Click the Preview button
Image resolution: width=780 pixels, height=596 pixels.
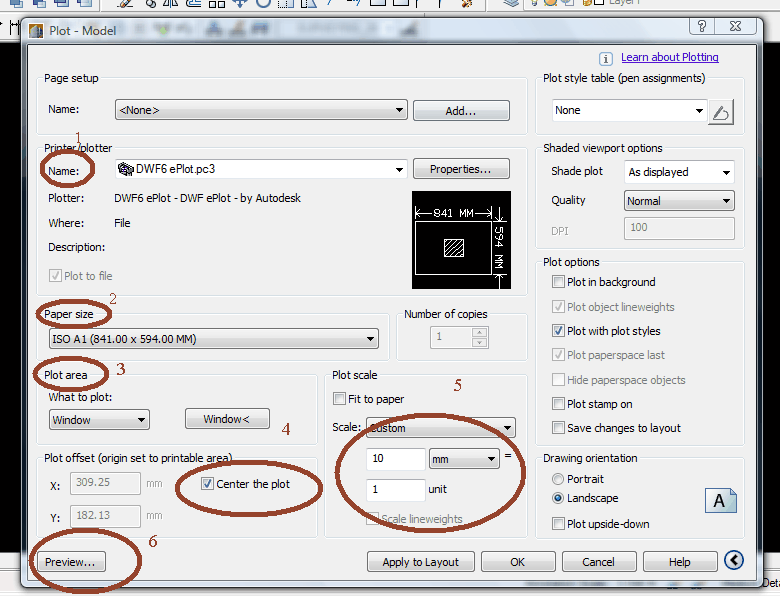70,562
